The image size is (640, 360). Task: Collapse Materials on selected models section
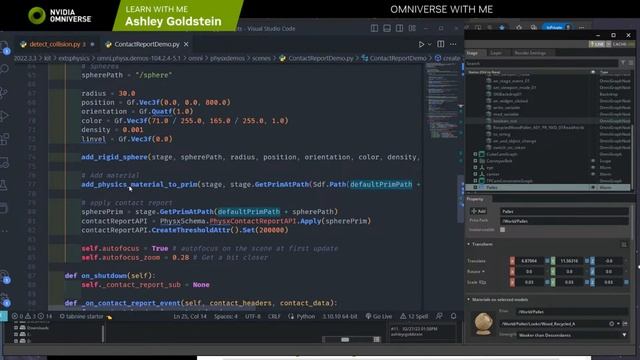click(x=469, y=300)
